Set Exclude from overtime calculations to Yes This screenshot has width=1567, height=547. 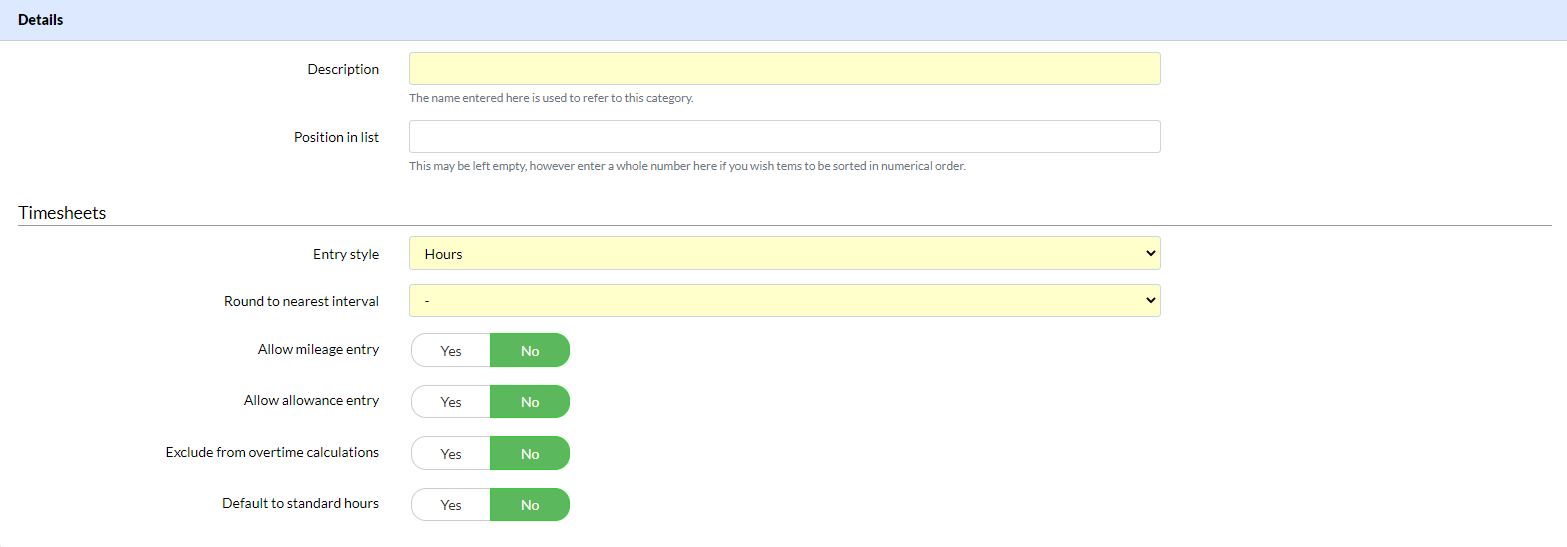(x=451, y=454)
